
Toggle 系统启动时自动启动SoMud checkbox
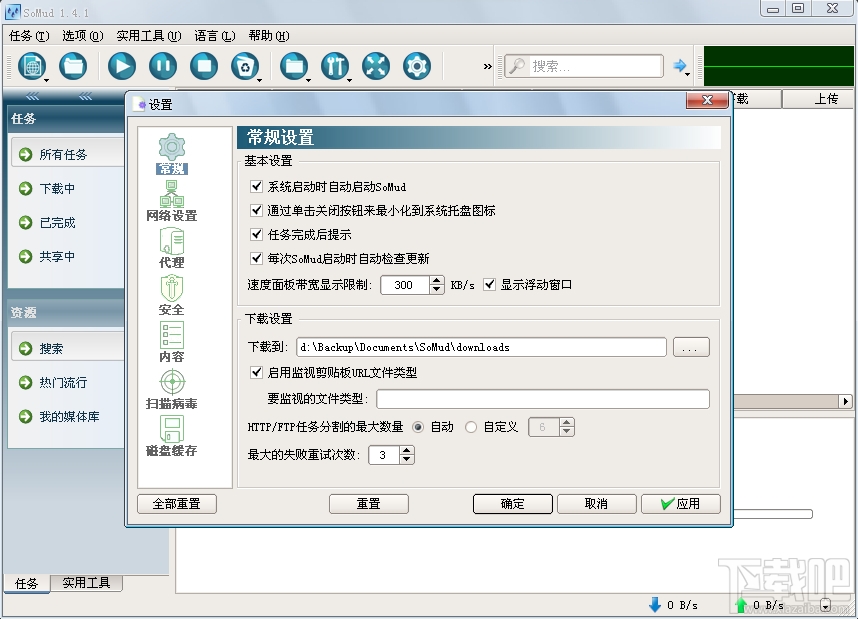256,186
